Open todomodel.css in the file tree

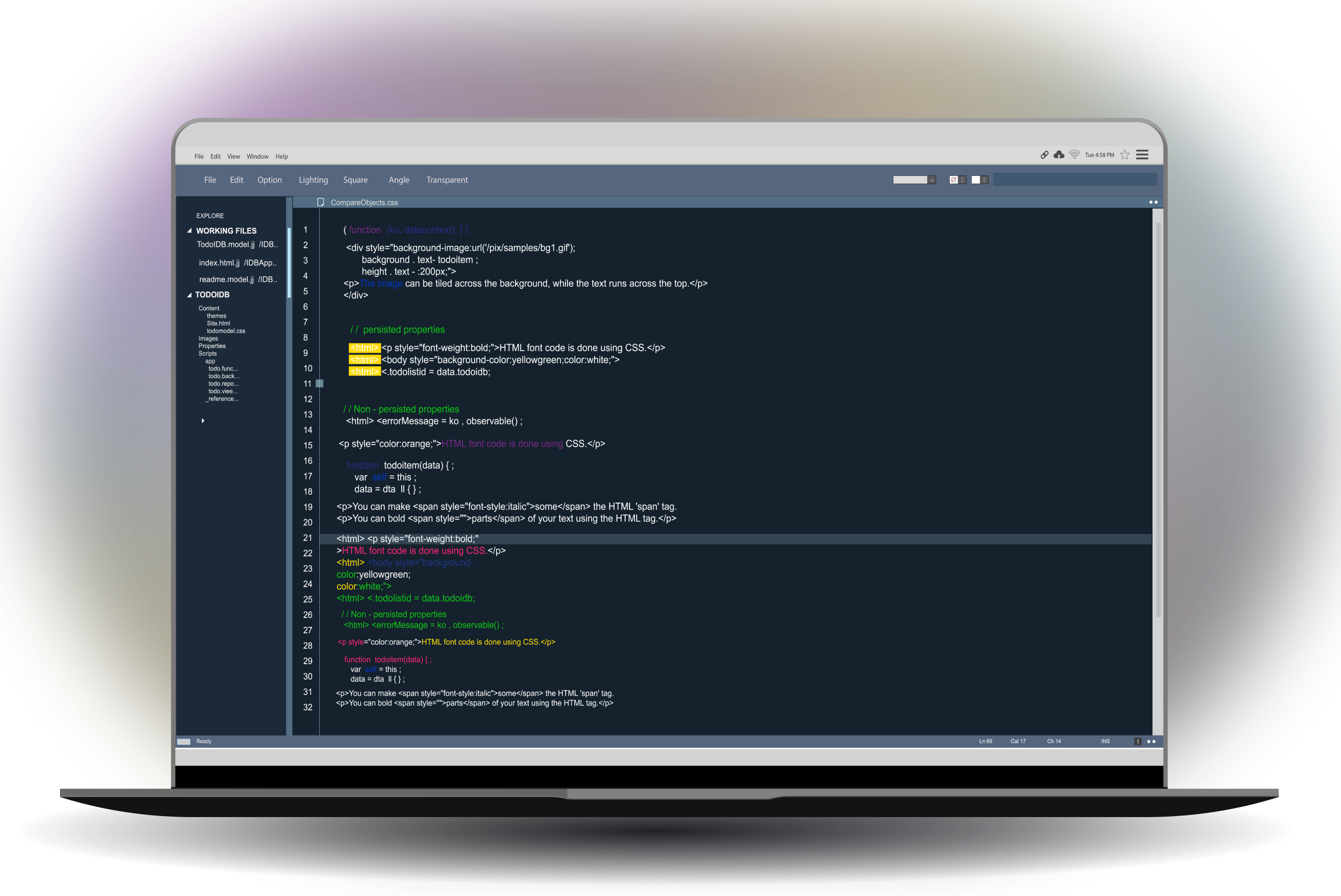pos(226,331)
